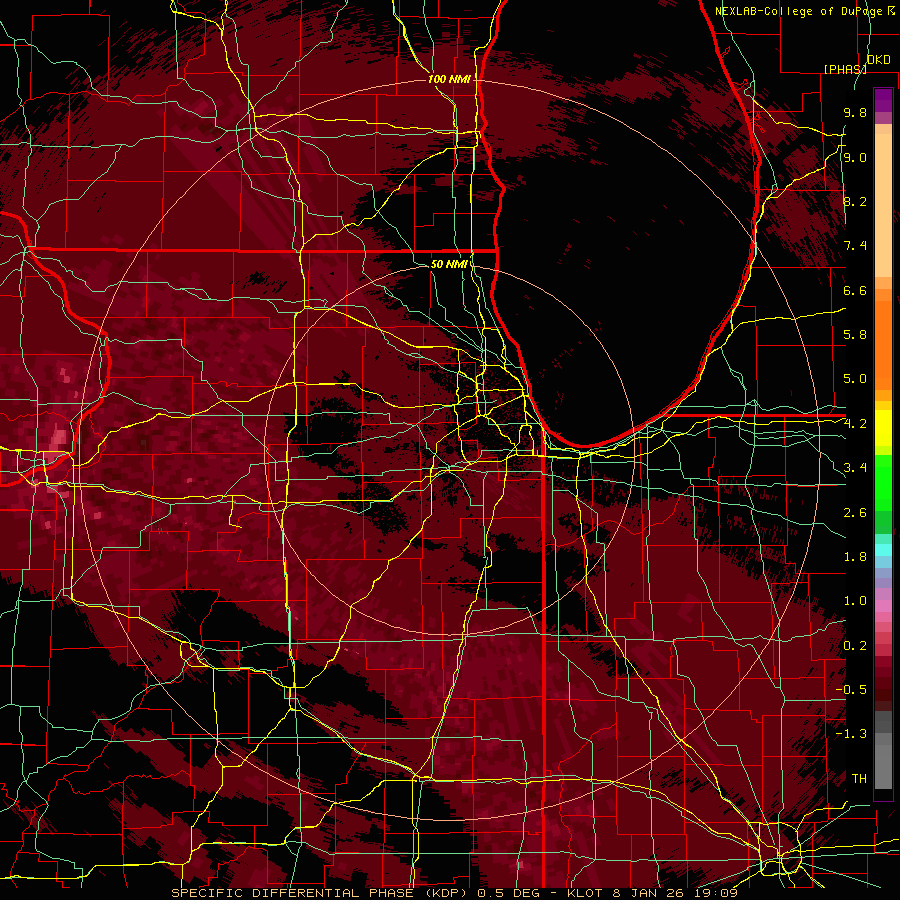This screenshot has width=900, height=900.
Task: Click the 5.0 legend value
Action: click(x=855, y=379)
